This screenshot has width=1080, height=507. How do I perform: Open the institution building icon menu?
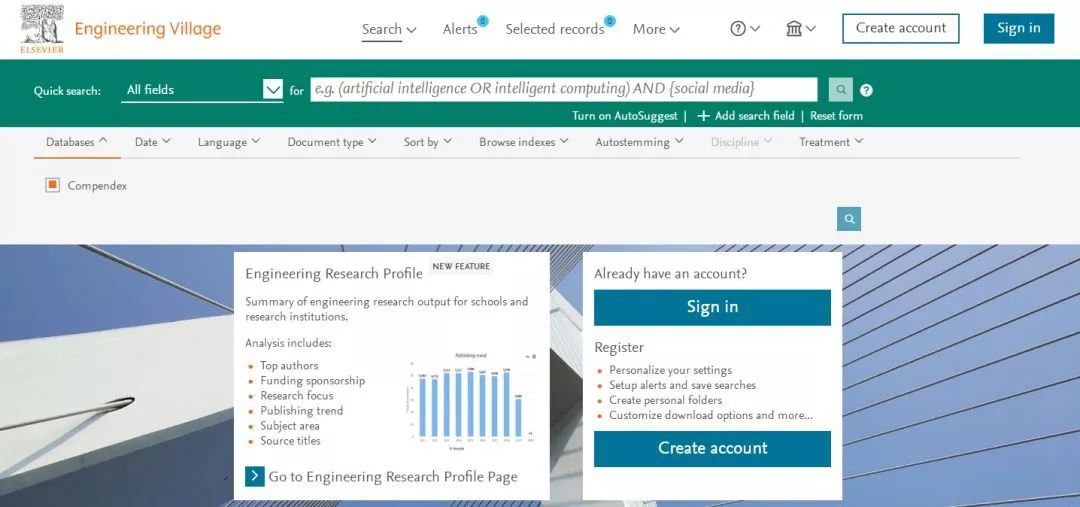pyautogui.click(x=800, y=29)
